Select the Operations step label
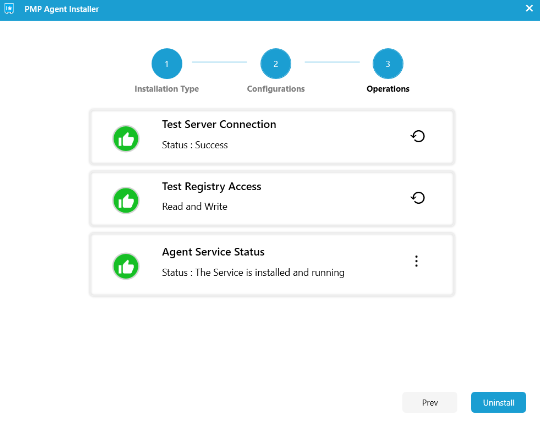 (388, 89)
